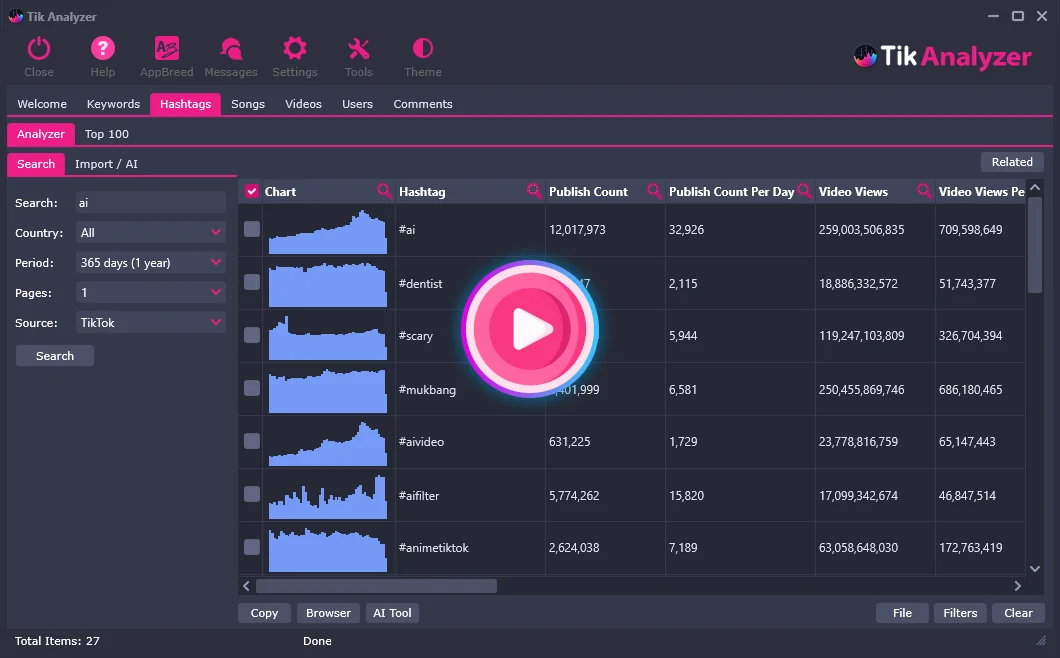Open the Tools wrench icon
The height and width of the screenshot is (658, 1060).
pyautogui.click(x=358, y=49)
